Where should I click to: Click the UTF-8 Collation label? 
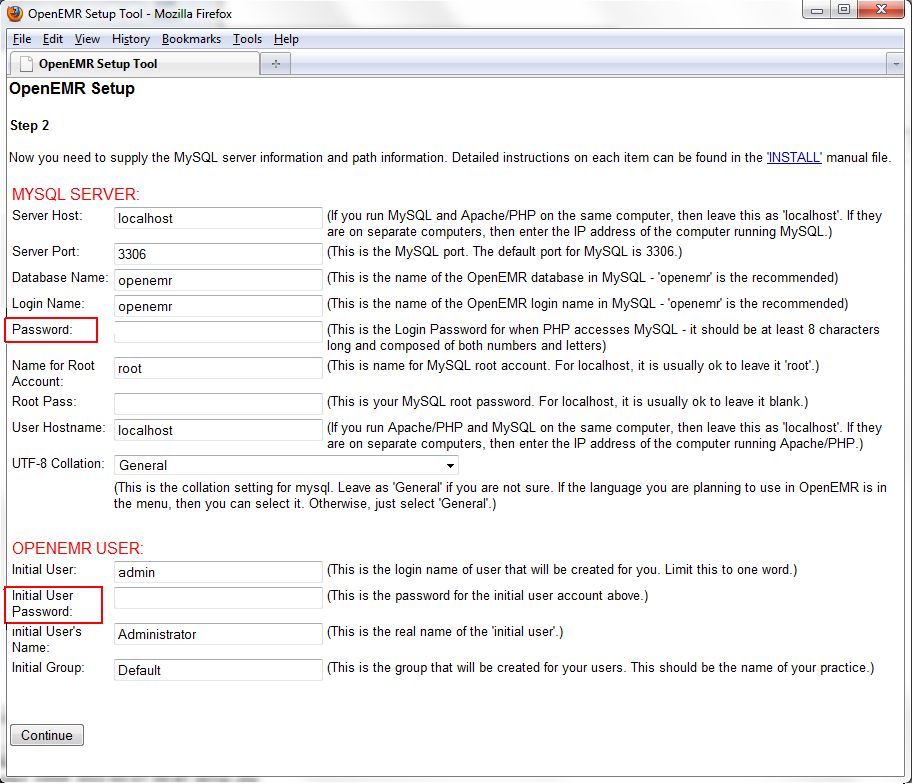[58, 464]
